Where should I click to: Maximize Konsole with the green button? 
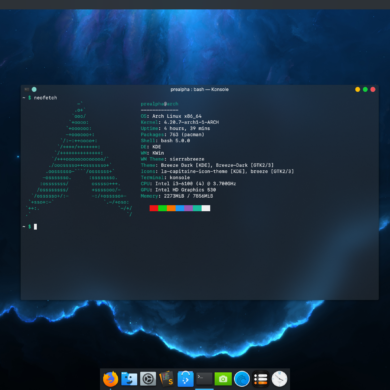pos(365,89)
